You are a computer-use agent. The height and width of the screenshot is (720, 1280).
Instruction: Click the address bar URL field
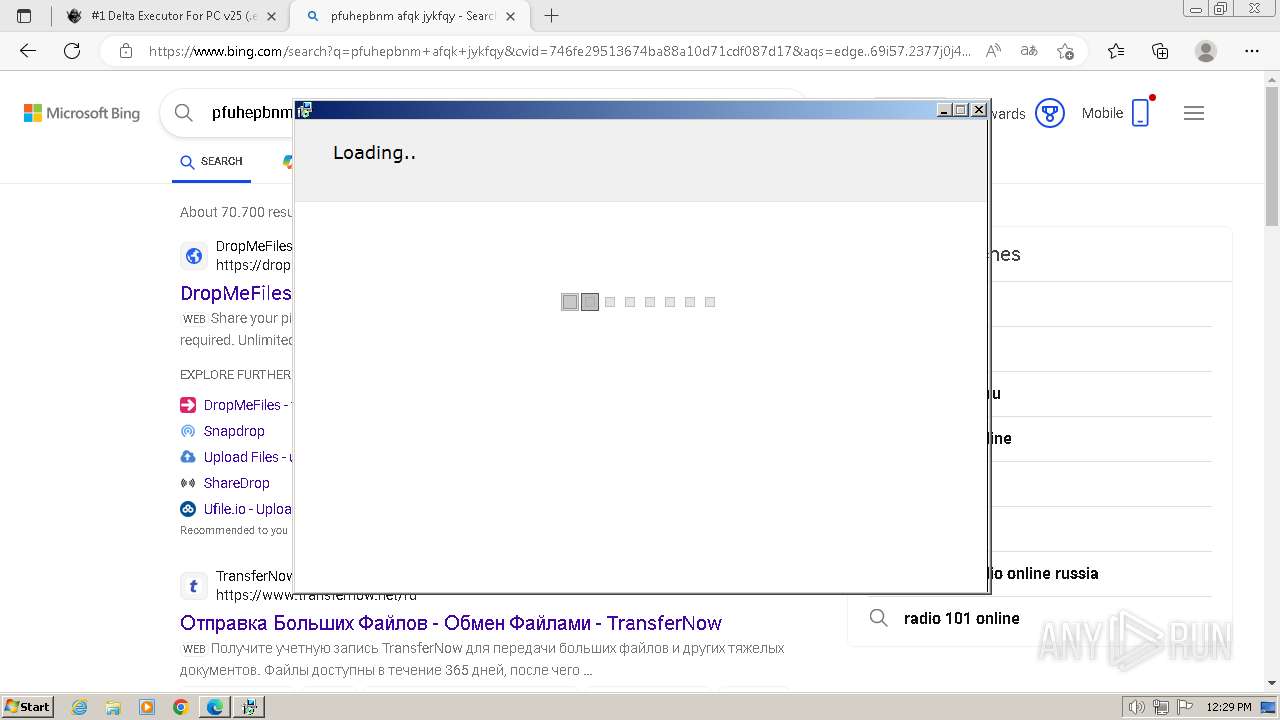coord(560,51)
